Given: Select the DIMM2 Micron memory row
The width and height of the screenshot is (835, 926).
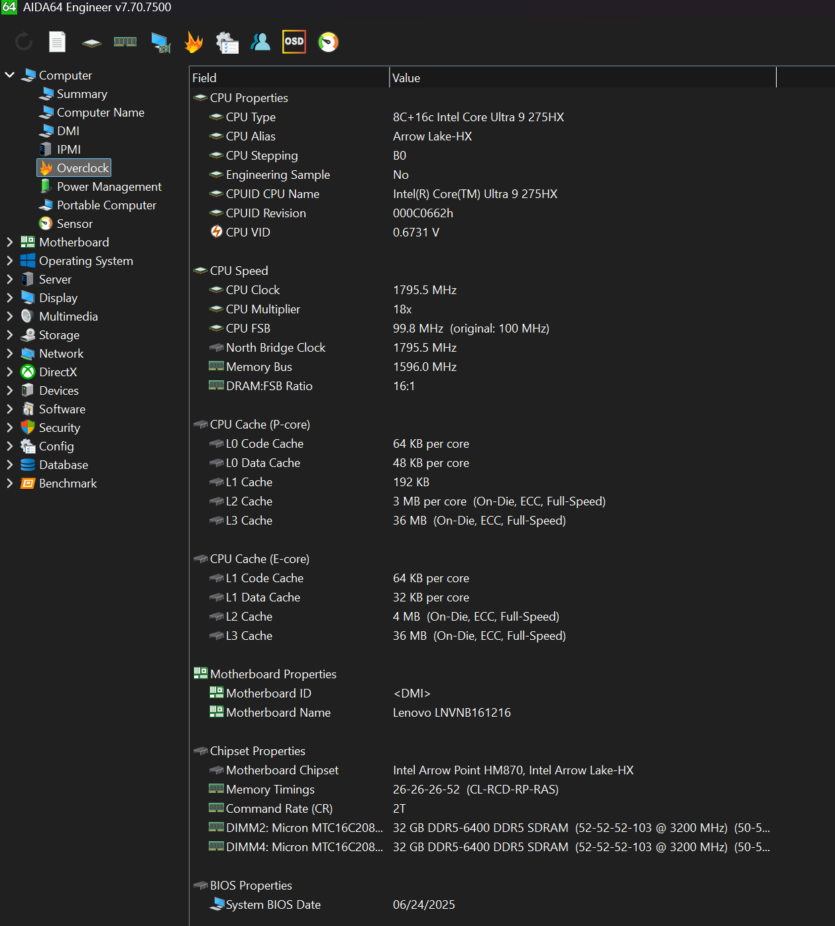Looking at the screenshot, I should click(x=483, y=827).
